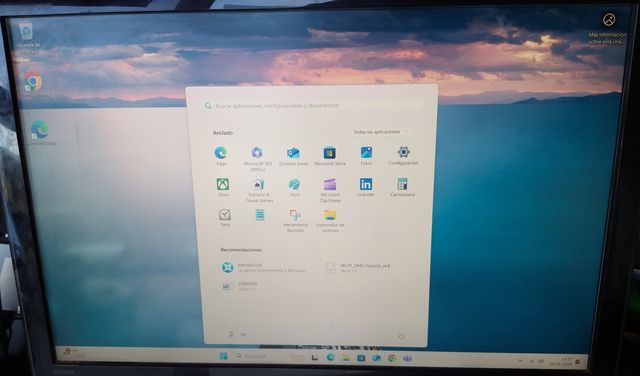Click the Start menu search field
The height and width of the screenshot is (376, 640).
coord(313,106)
